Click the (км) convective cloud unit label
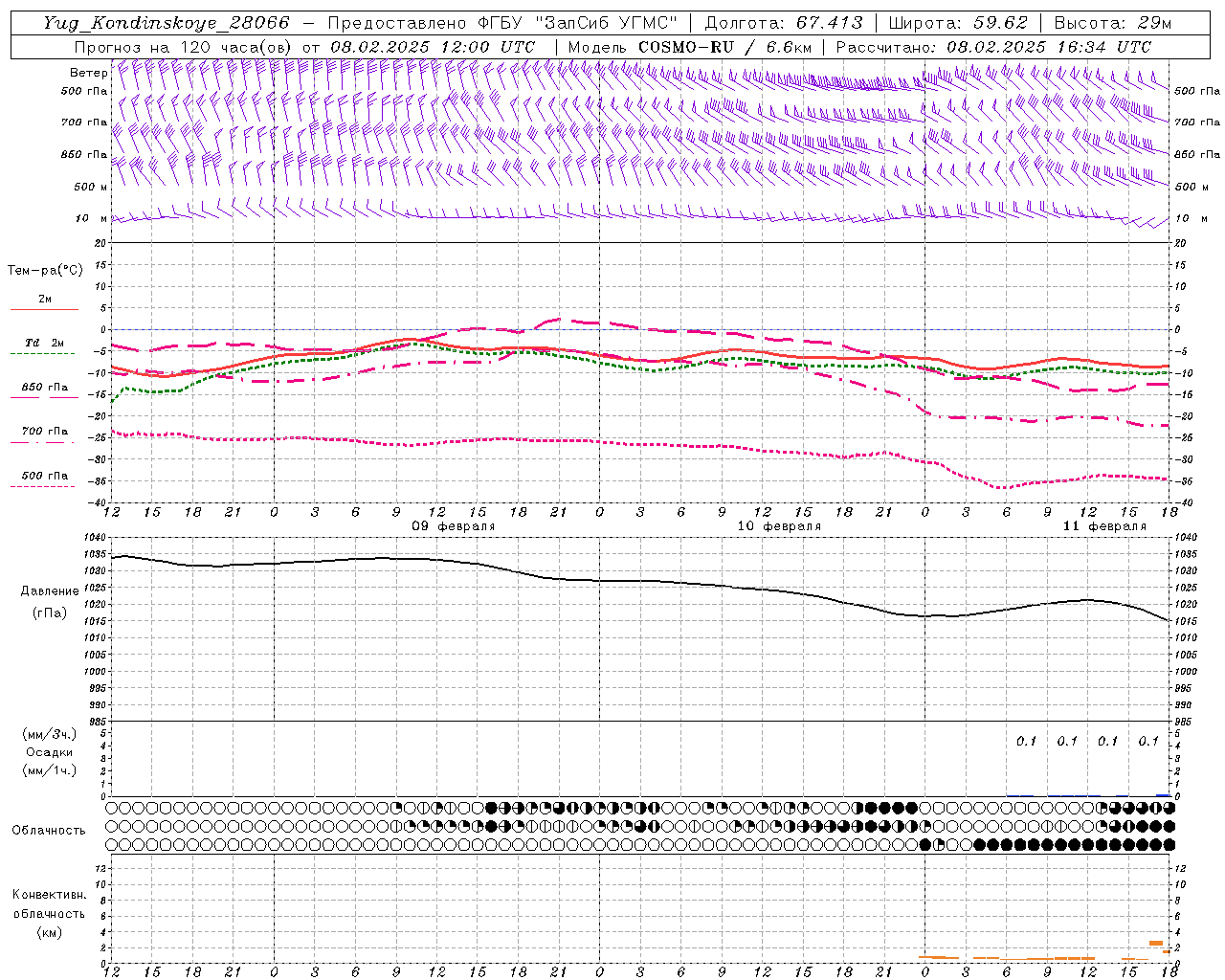 (50, 932)
